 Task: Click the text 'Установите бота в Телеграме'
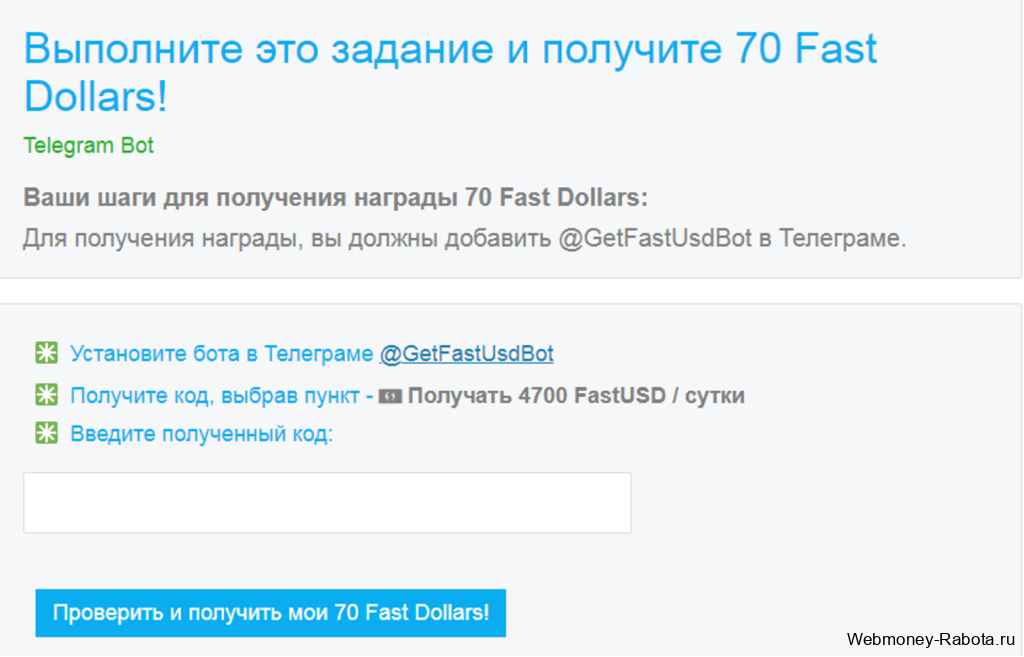coord(221,353)
